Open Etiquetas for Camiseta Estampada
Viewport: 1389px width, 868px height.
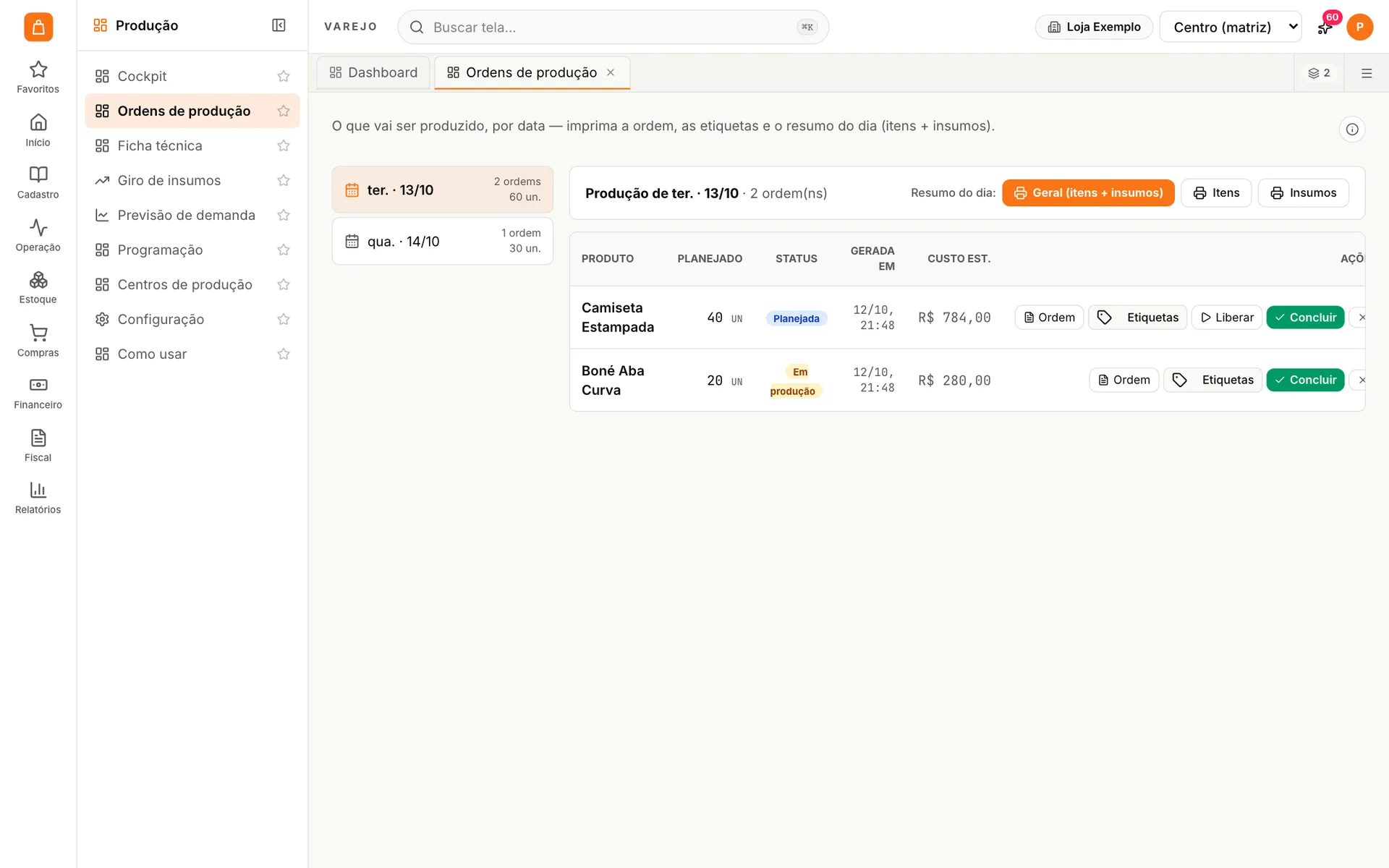(1137, 318)
